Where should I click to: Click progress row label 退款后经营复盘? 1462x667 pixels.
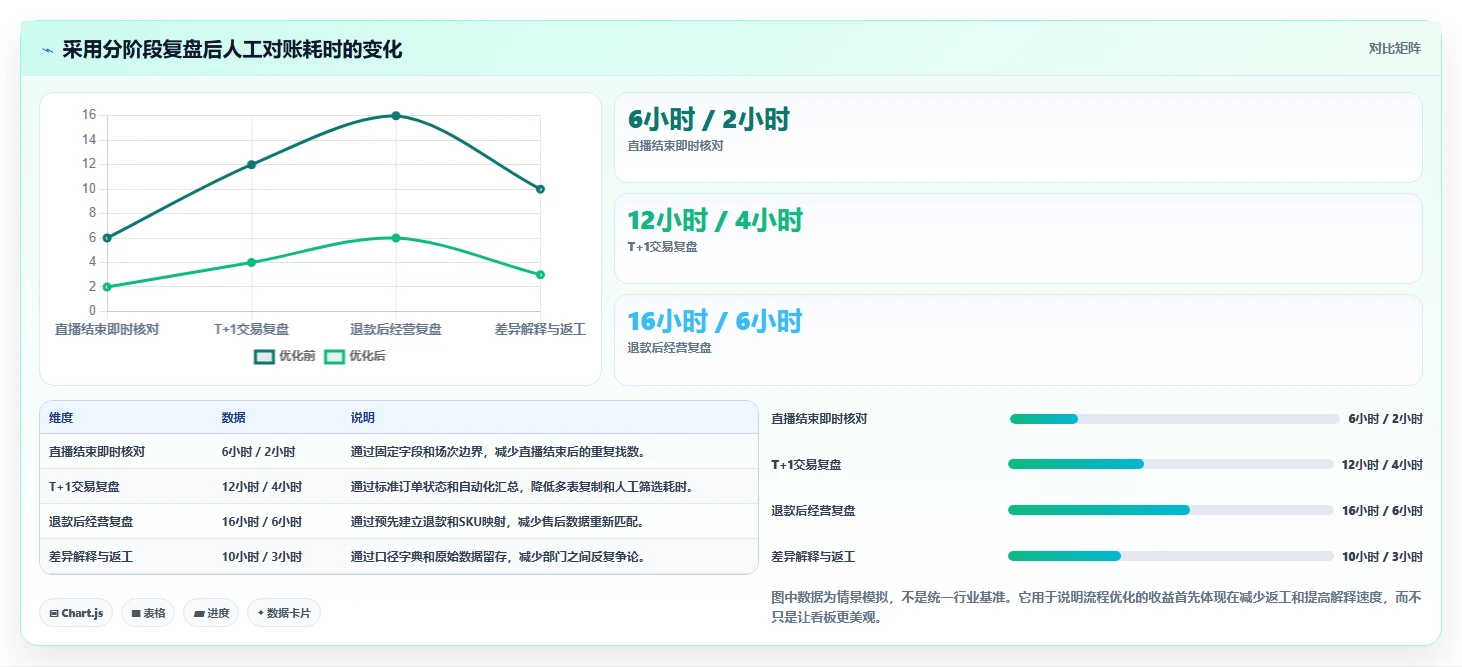click(813, 511)
